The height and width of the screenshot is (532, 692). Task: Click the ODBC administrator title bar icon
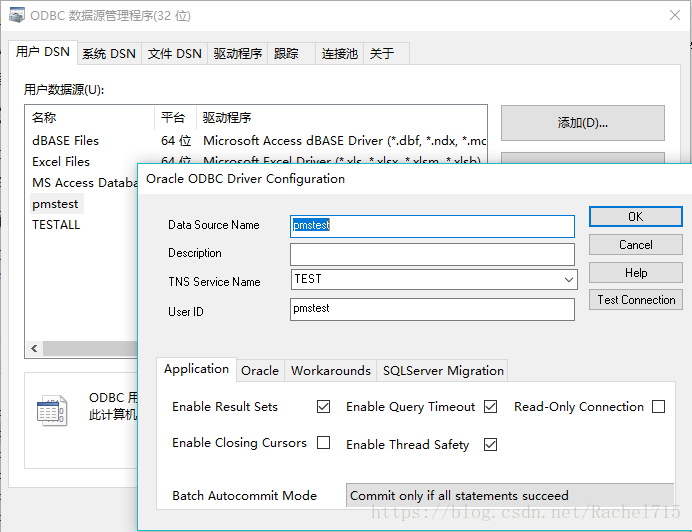pos(17,15)
